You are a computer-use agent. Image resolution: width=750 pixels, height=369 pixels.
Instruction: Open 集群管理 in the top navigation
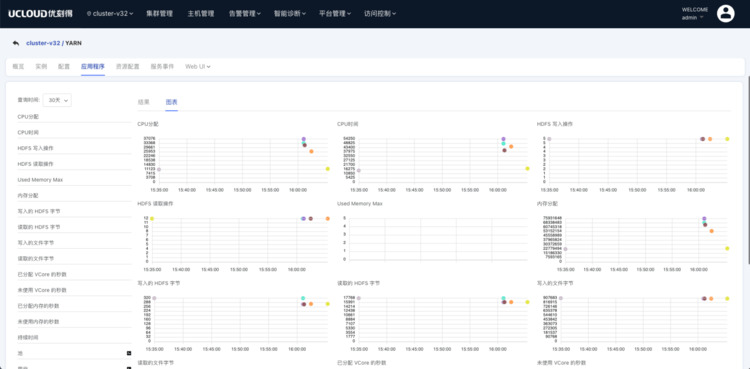[159, 13]
